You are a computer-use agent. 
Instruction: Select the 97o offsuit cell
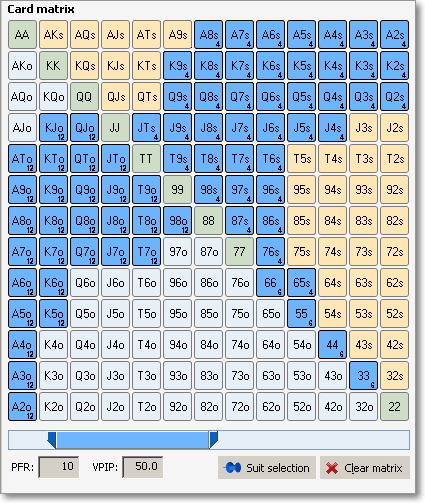pyautogui.click(x=177, y=252)
